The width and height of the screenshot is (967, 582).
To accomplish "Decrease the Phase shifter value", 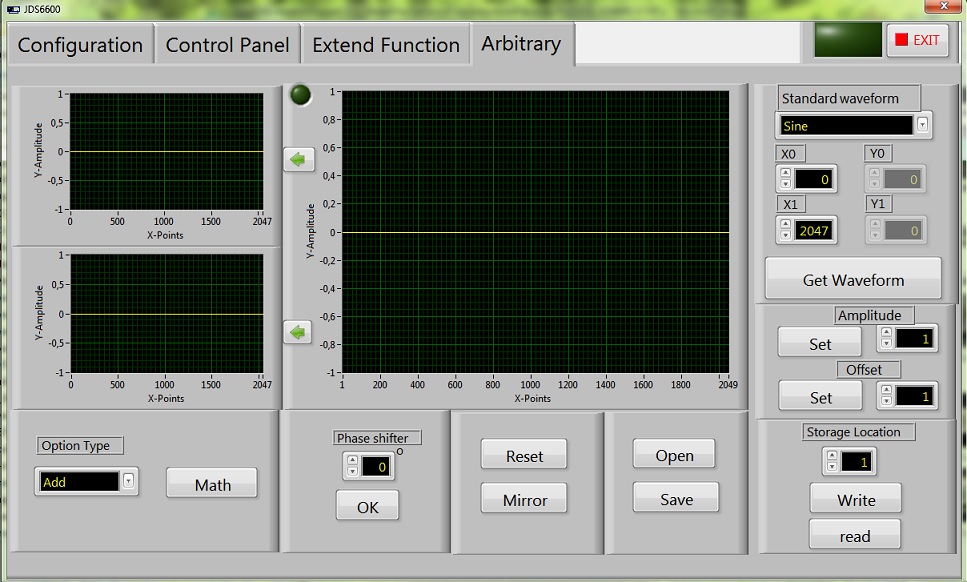I will (352, 471).
